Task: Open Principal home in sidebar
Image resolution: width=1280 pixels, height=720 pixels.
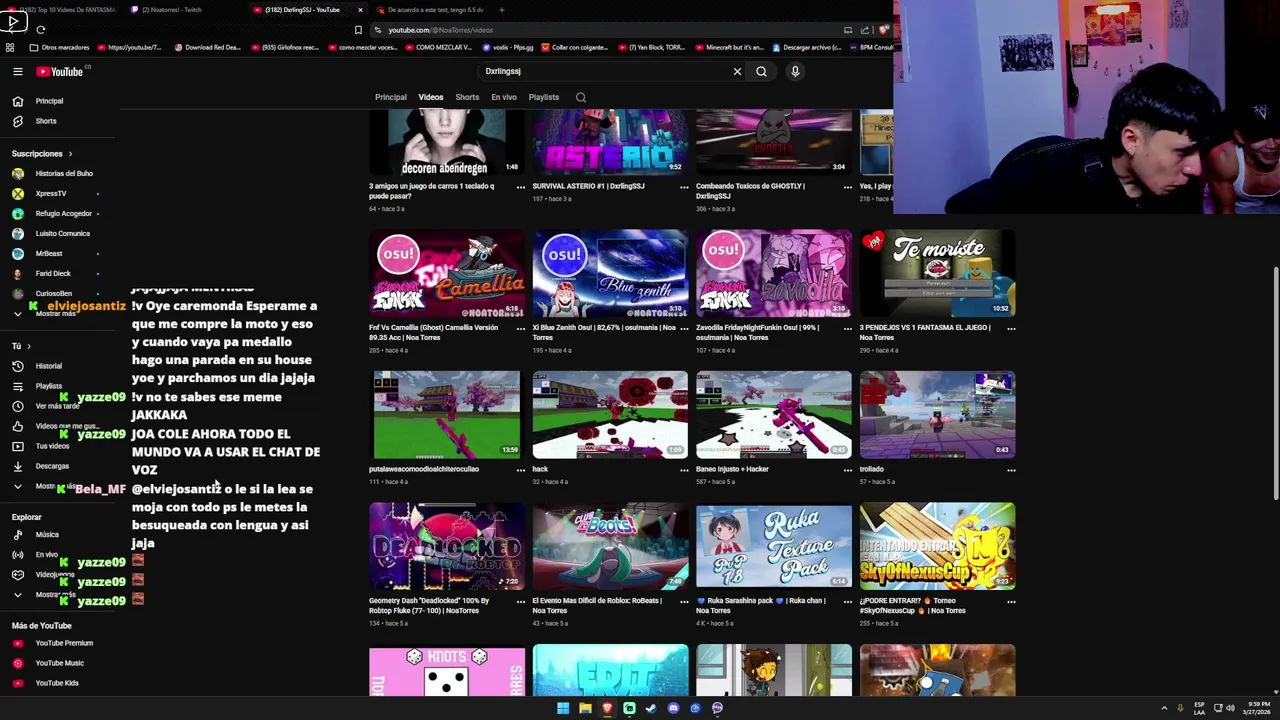Action: click(x=49, y=101)
